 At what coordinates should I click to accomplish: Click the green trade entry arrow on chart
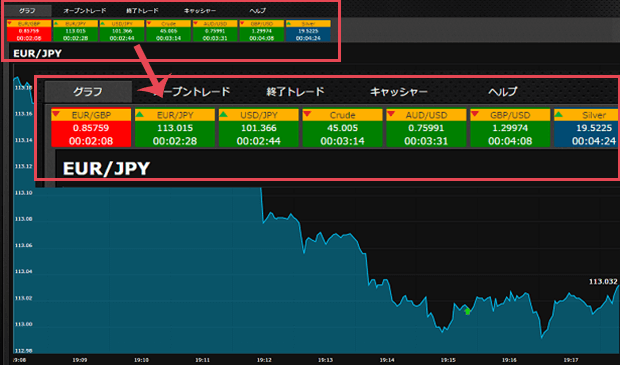click(x=468, y=311)
